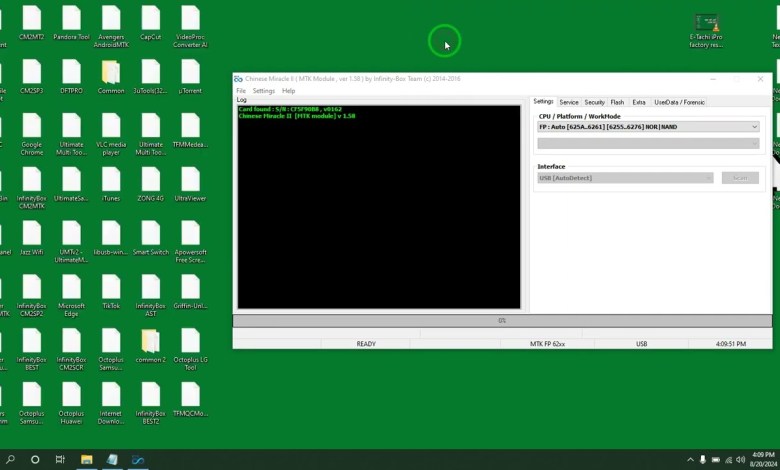Click InfinityBox BEST desktop icon
780x470 pixels.
(32, 350)
